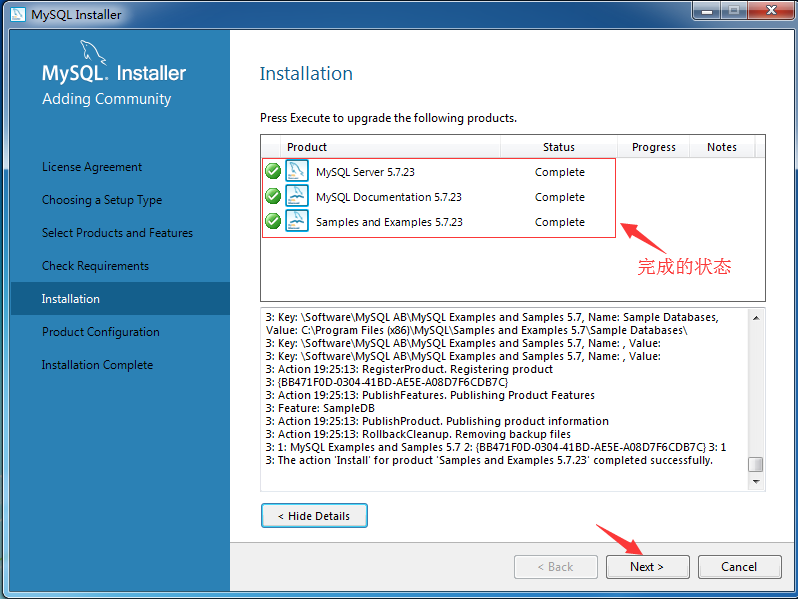Click the Notes column header
Viewport: 798px width, 599px height.
(x=722, y=147)
